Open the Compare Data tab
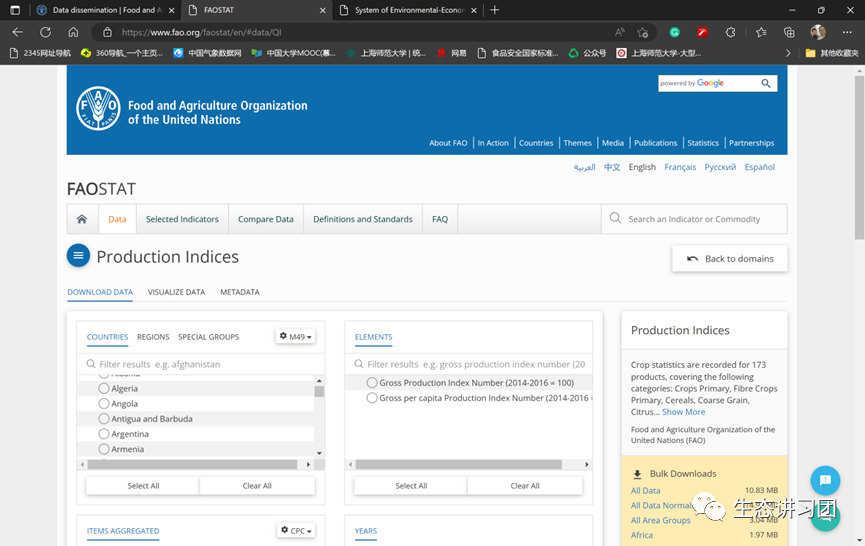Viewport: 865px width, 546px height. tap(265, 219)
